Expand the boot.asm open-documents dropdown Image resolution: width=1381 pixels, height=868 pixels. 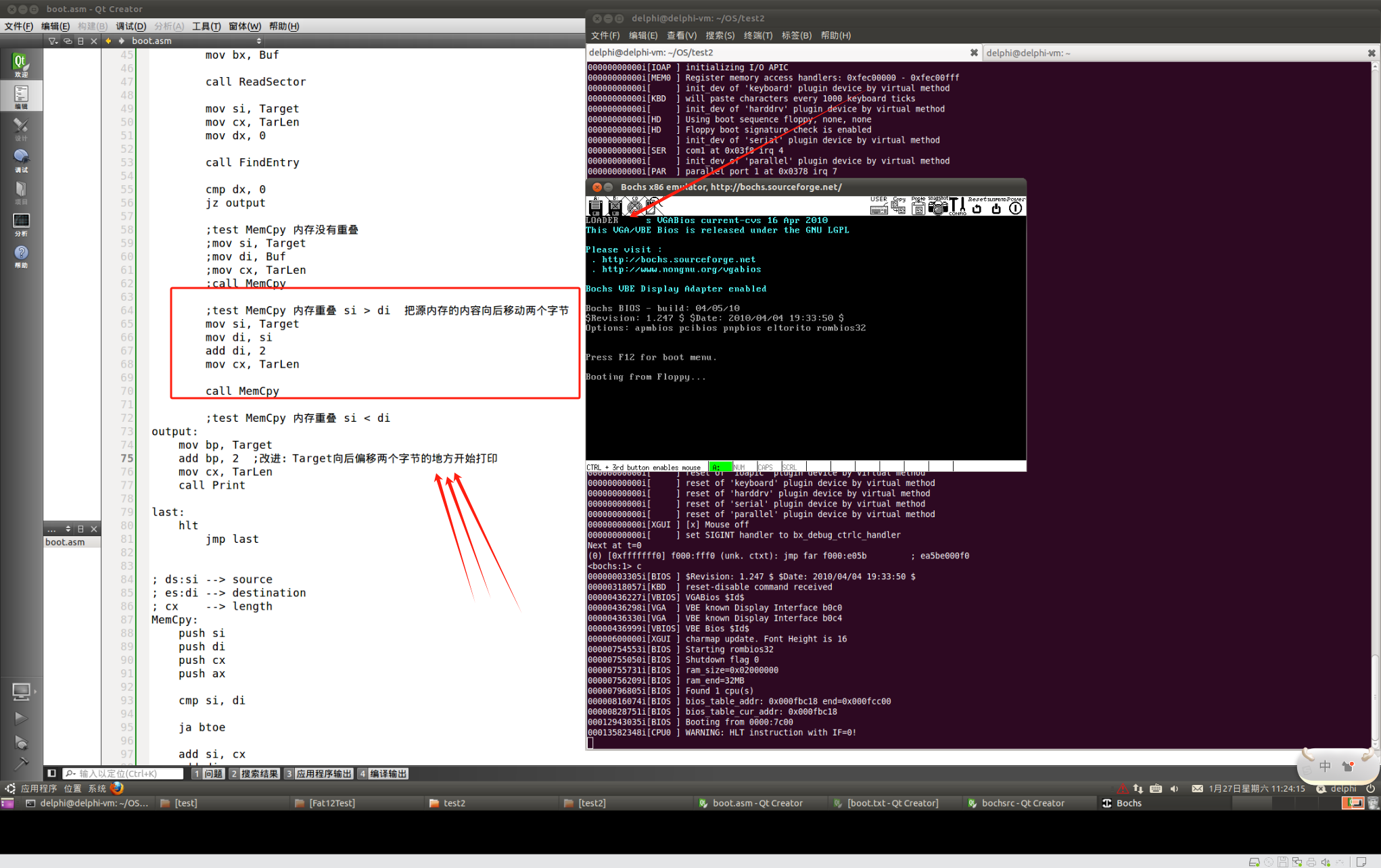[258, 41]
